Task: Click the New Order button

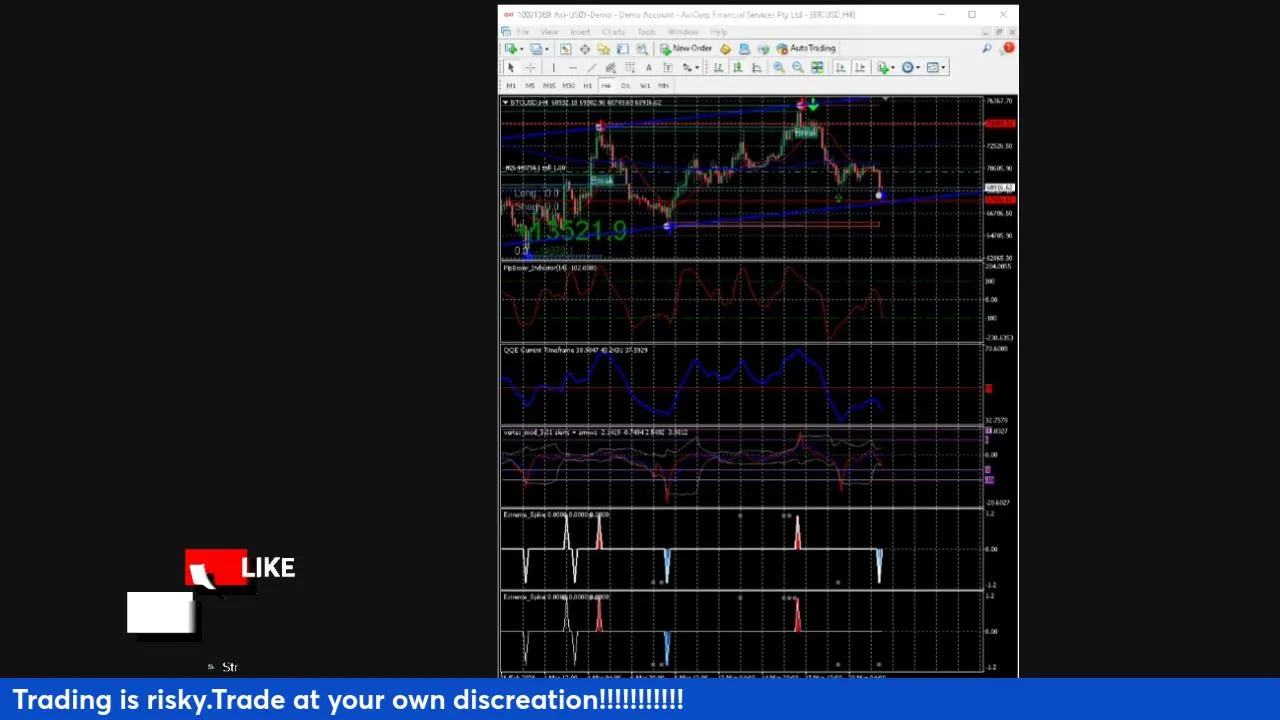Action: click(686, 48)
